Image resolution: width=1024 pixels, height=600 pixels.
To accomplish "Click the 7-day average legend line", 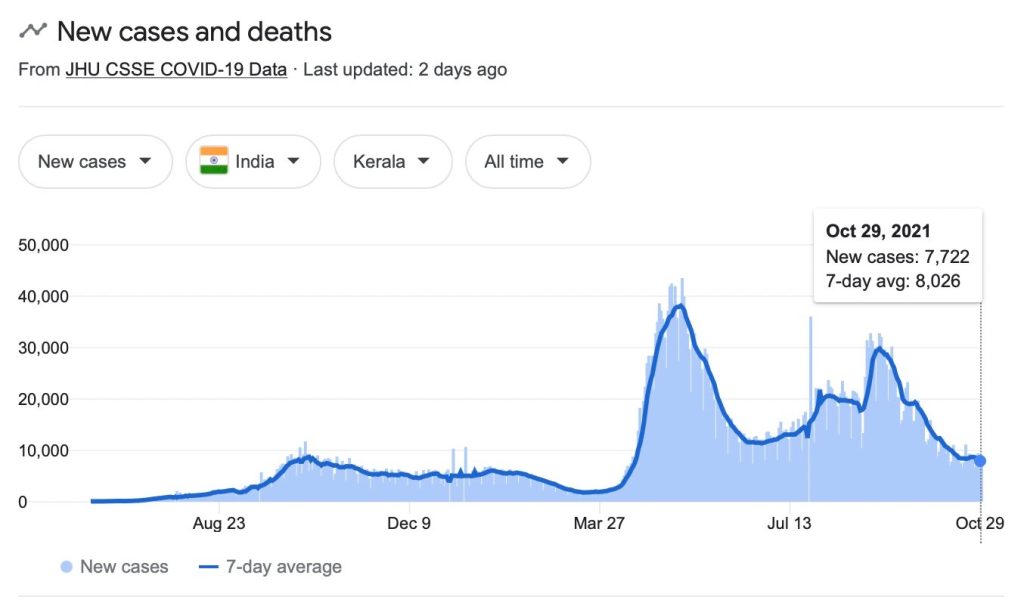I will coord(209,567).
